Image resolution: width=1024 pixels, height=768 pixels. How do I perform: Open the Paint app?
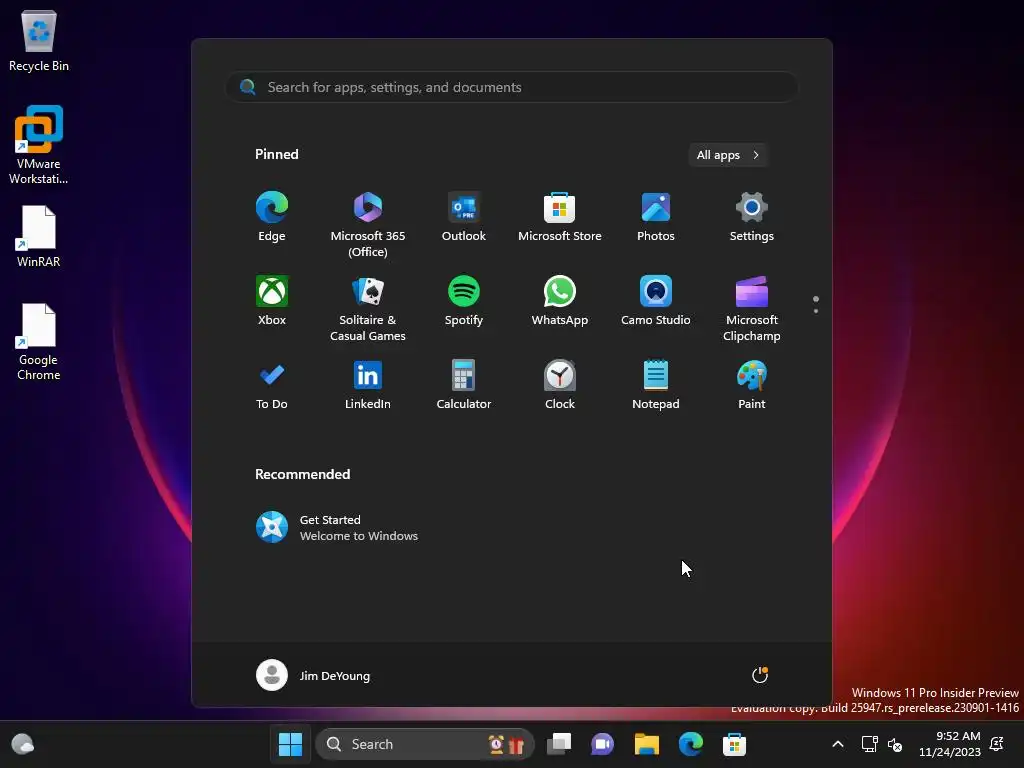752,385
